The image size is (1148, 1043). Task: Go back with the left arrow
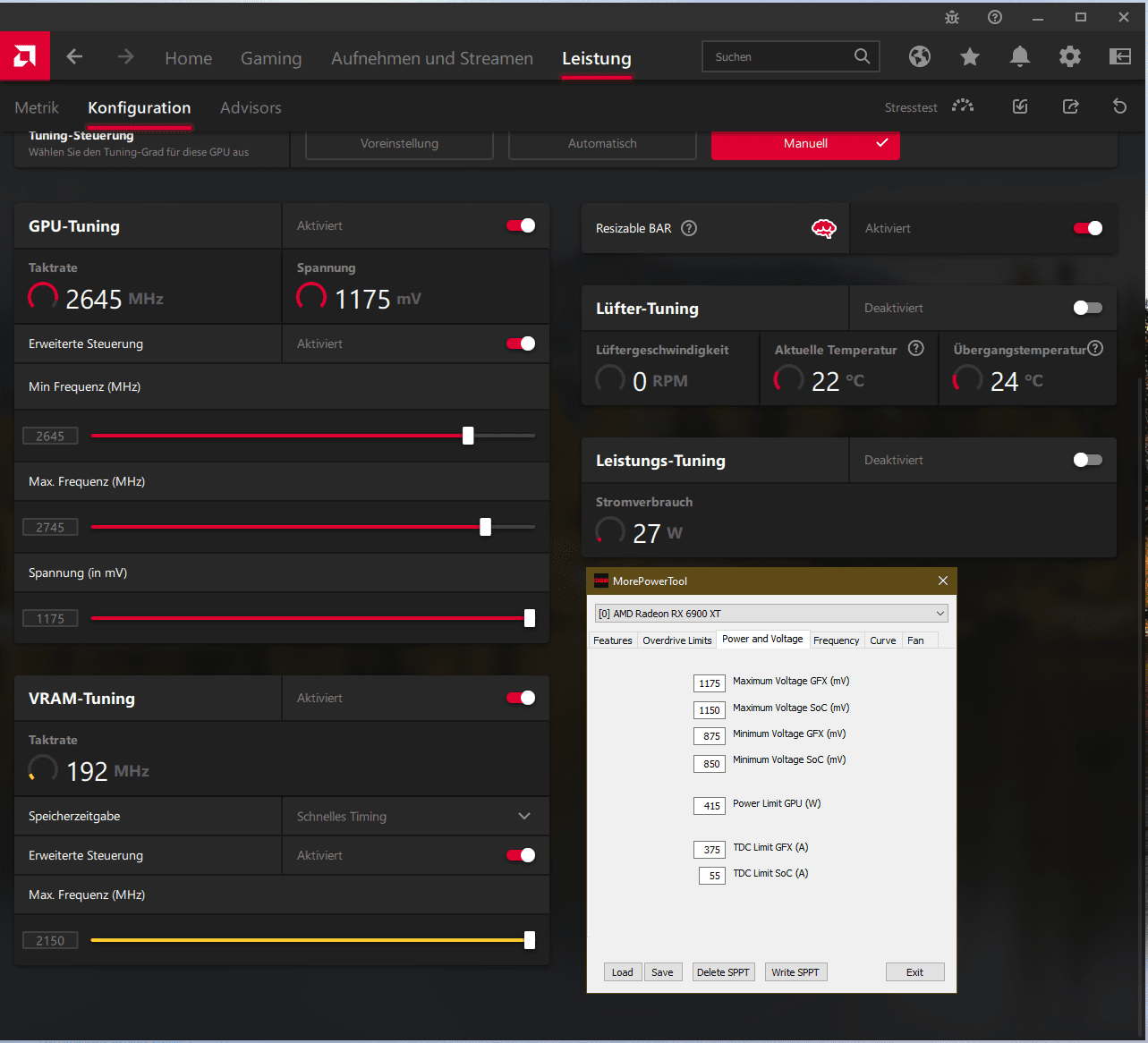point(74,56)
